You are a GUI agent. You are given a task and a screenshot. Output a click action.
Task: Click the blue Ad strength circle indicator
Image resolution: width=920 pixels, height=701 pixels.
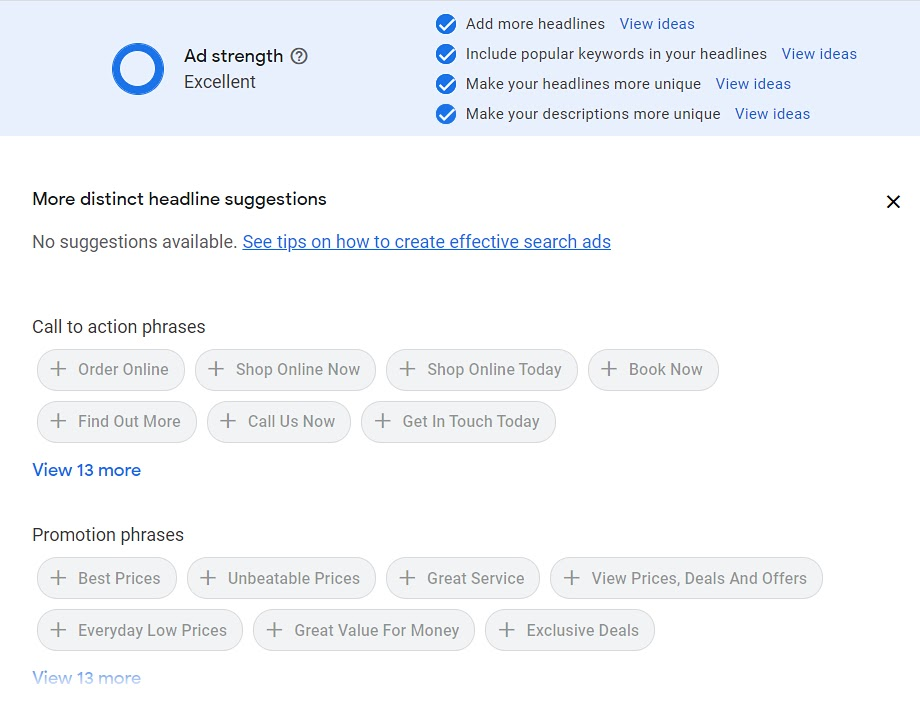[x=138, y=68]
